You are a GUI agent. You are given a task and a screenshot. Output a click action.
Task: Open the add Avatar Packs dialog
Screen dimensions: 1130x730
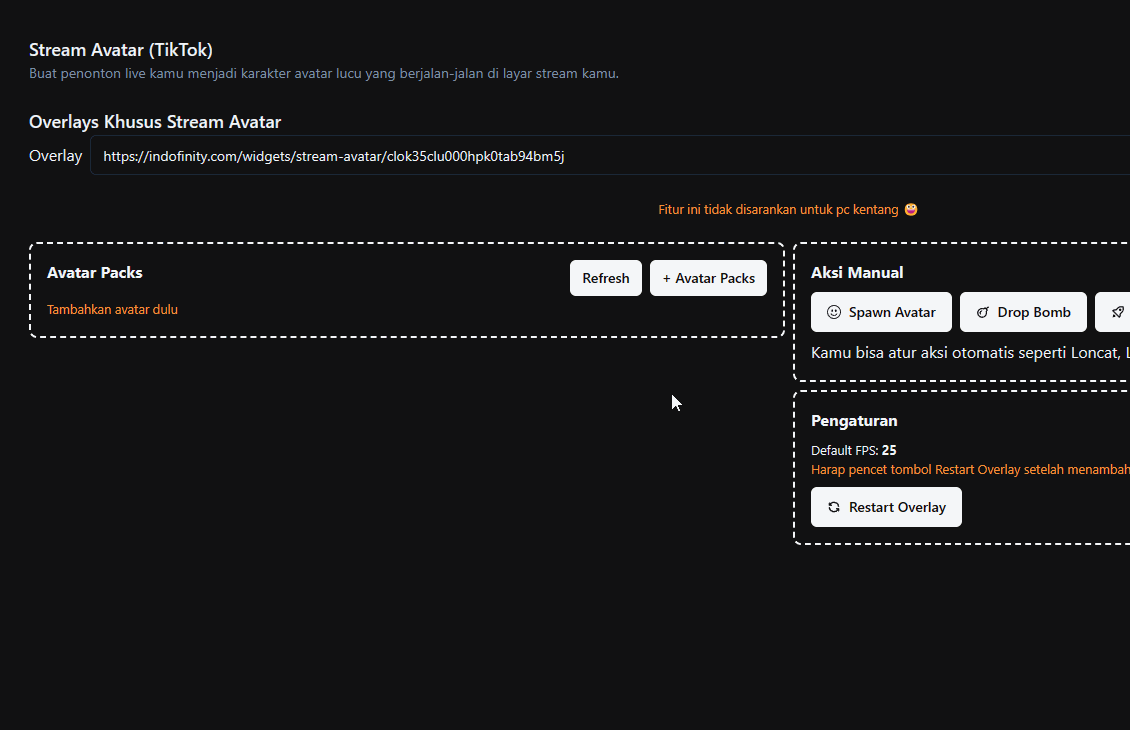coord(708,278)
